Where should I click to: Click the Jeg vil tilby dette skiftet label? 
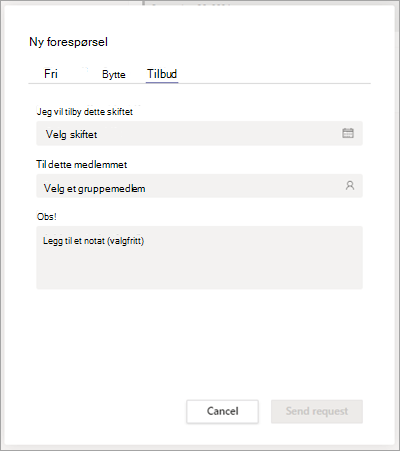point(85,112)
